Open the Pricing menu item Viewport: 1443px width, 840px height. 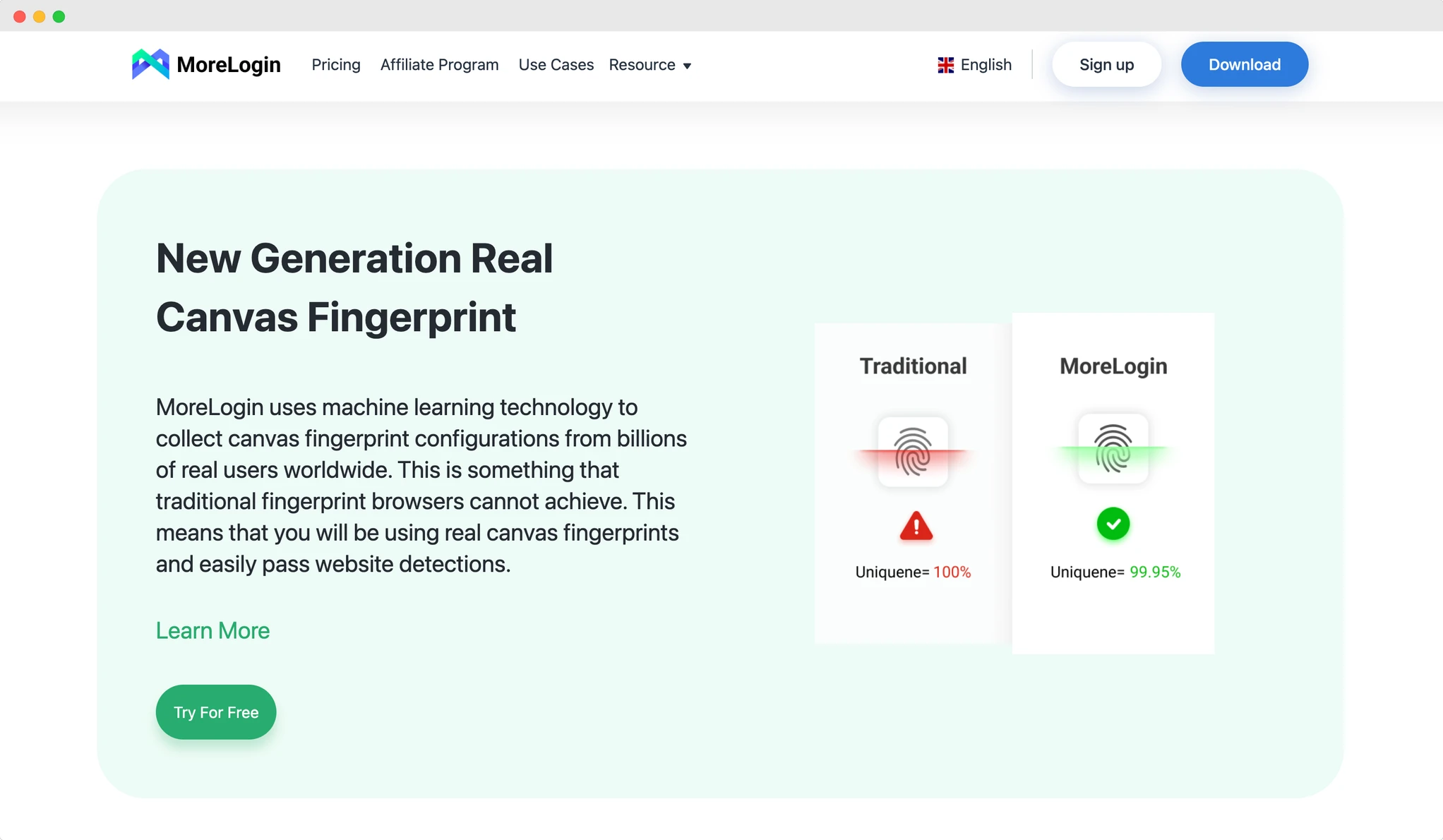336,65
